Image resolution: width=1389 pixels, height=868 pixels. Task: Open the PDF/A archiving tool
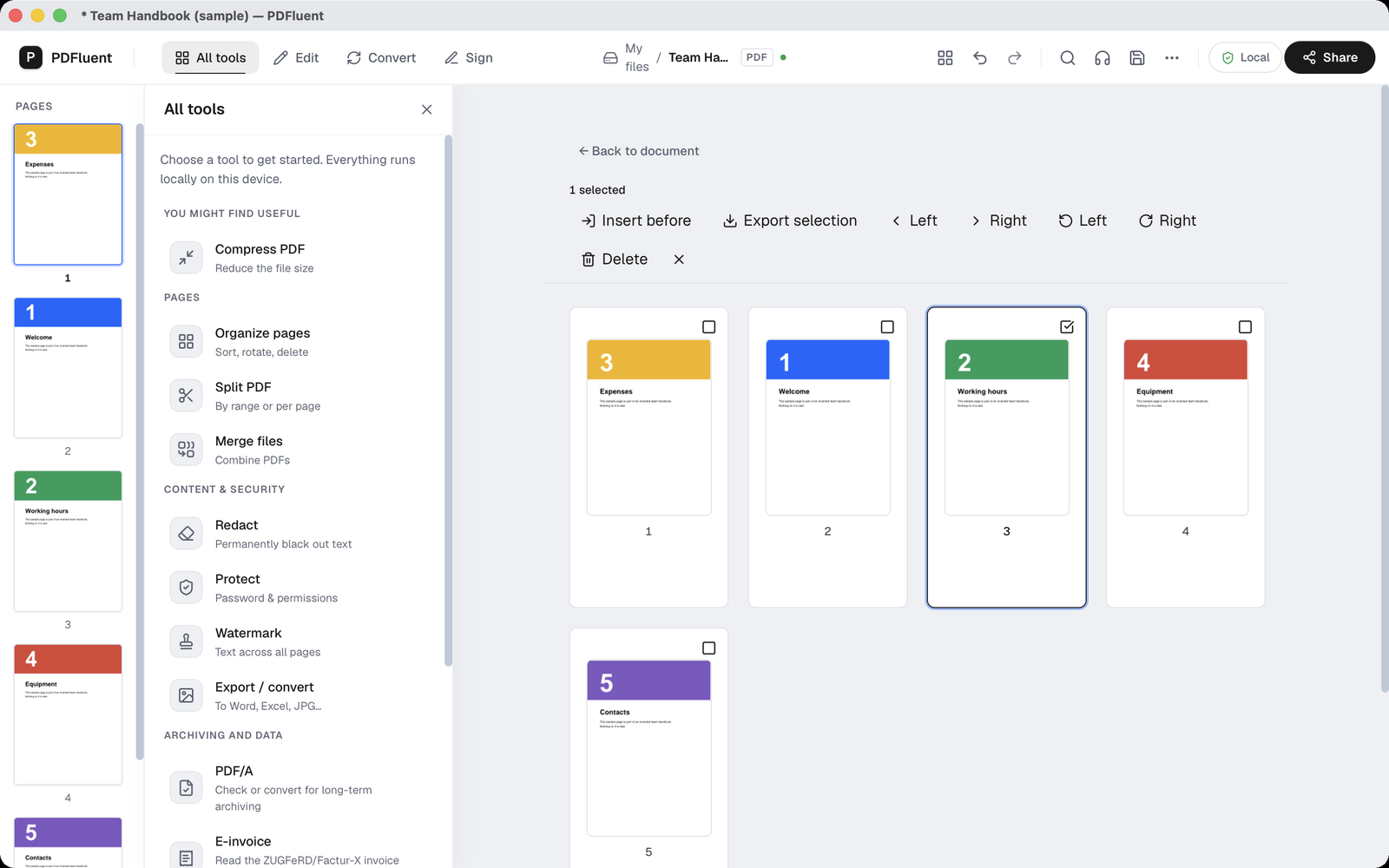click(x=294, y=787)
